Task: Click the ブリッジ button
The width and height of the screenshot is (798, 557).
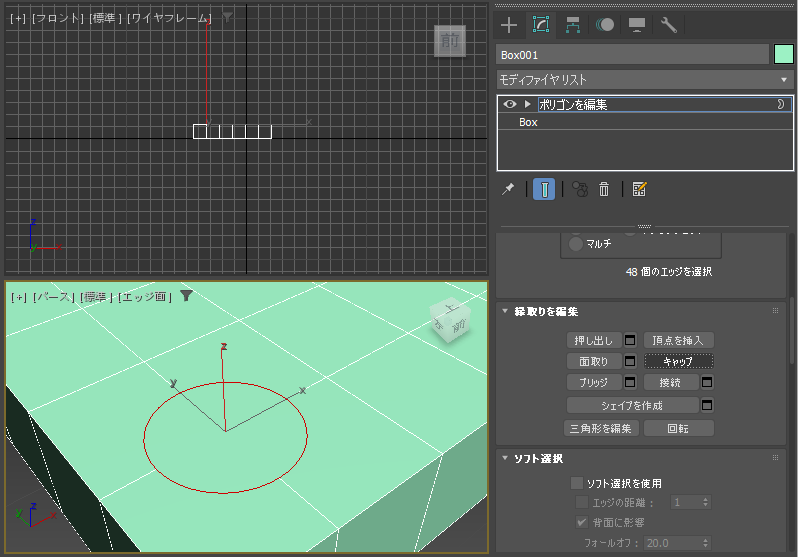Action: [x=594, y=382]
